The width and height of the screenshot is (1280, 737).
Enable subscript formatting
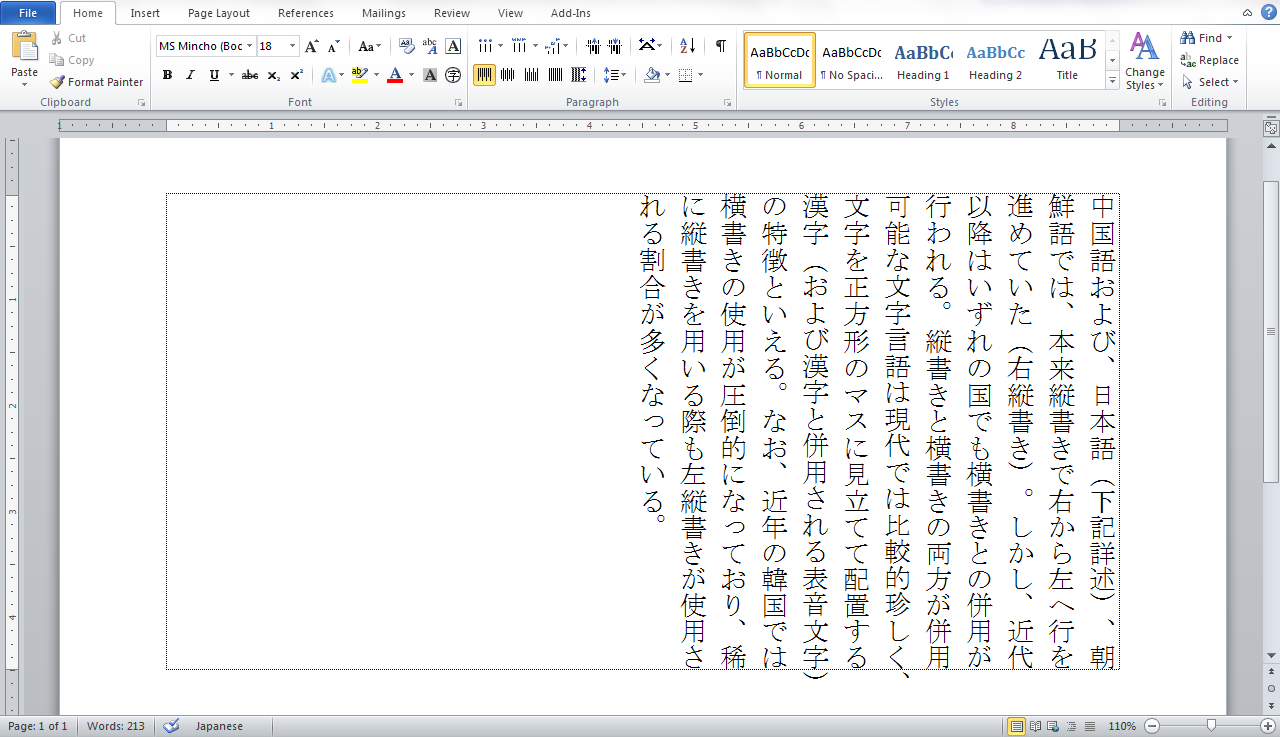point(273,75)
